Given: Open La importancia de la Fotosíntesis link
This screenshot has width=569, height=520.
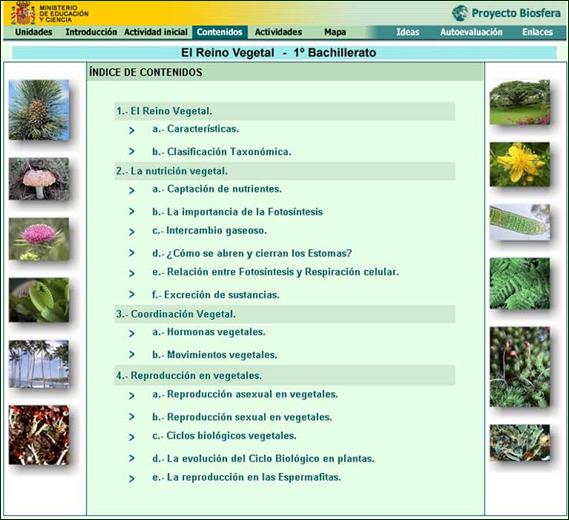Looking at the screenshot, I should tap(237, 212).
